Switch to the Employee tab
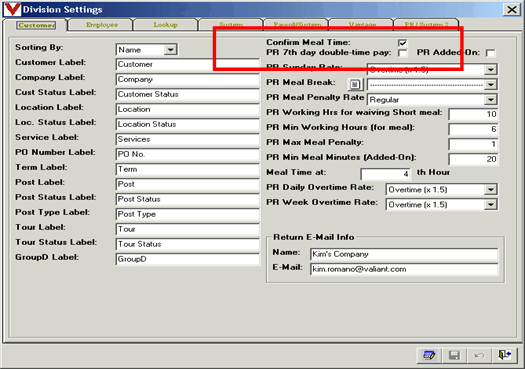 point(102,25)
